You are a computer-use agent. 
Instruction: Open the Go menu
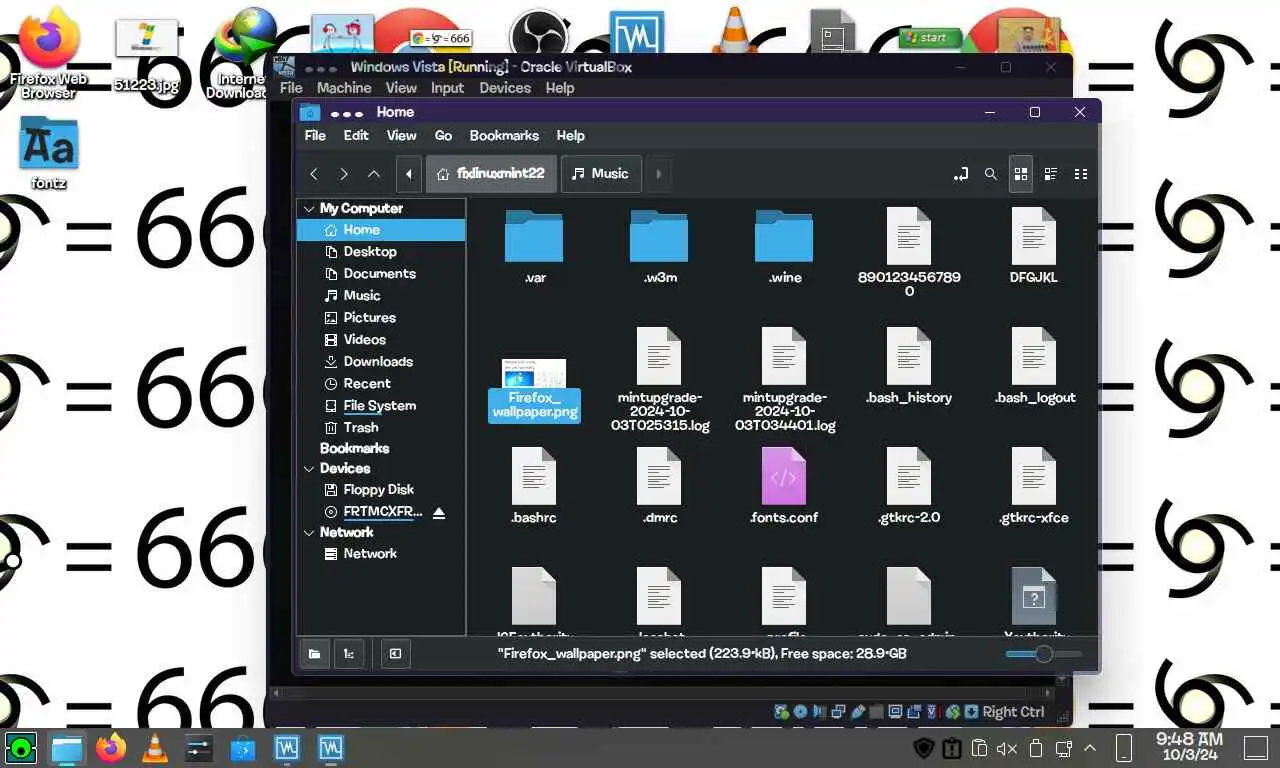[x=443, y=136]
